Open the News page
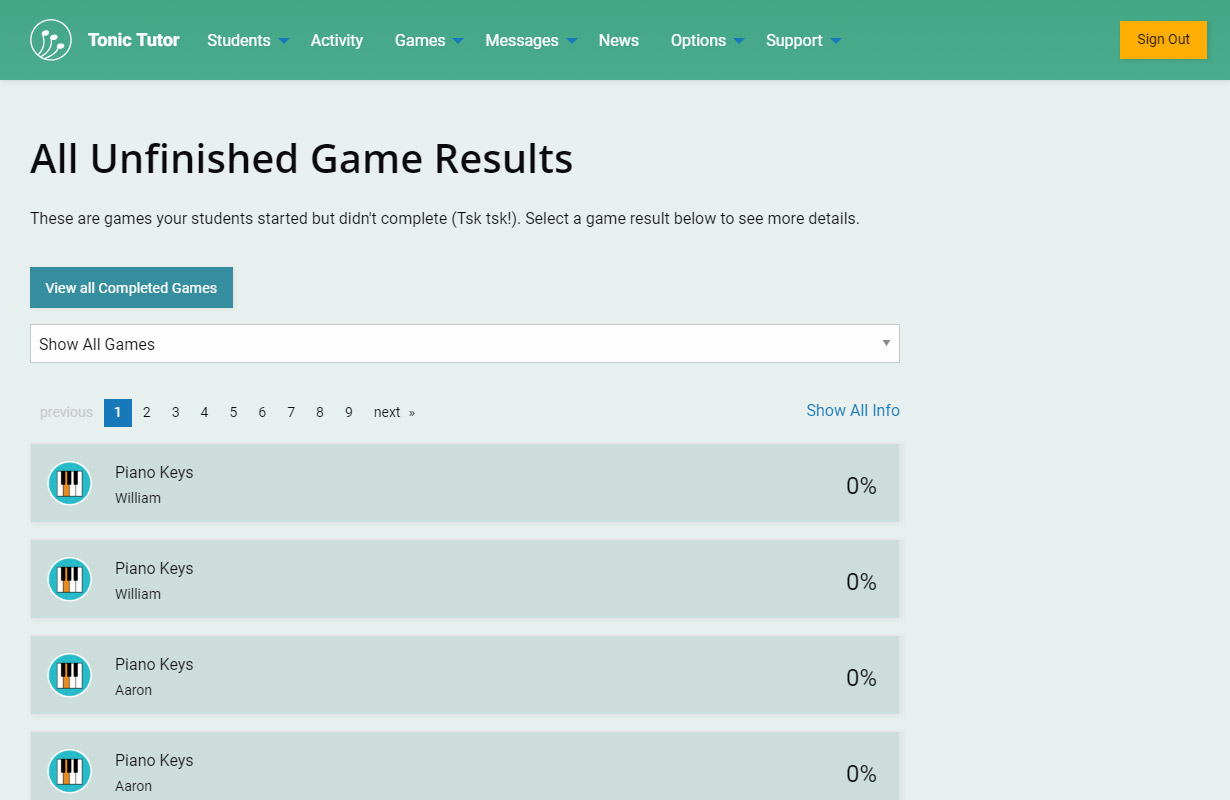The width and height of the screenshot is (1230, 800). tap(619, 40)
